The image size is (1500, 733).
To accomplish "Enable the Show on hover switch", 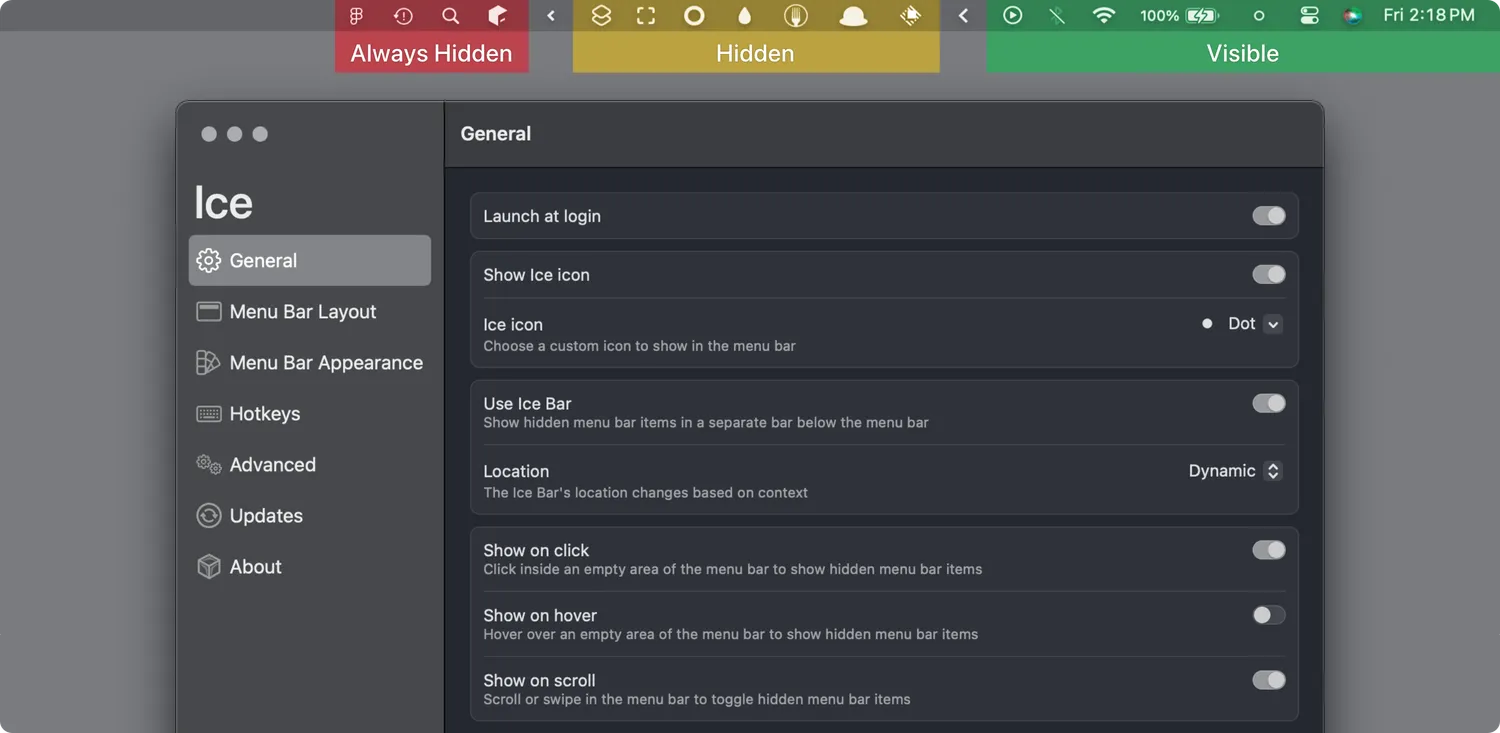I will coord(1269,615).
